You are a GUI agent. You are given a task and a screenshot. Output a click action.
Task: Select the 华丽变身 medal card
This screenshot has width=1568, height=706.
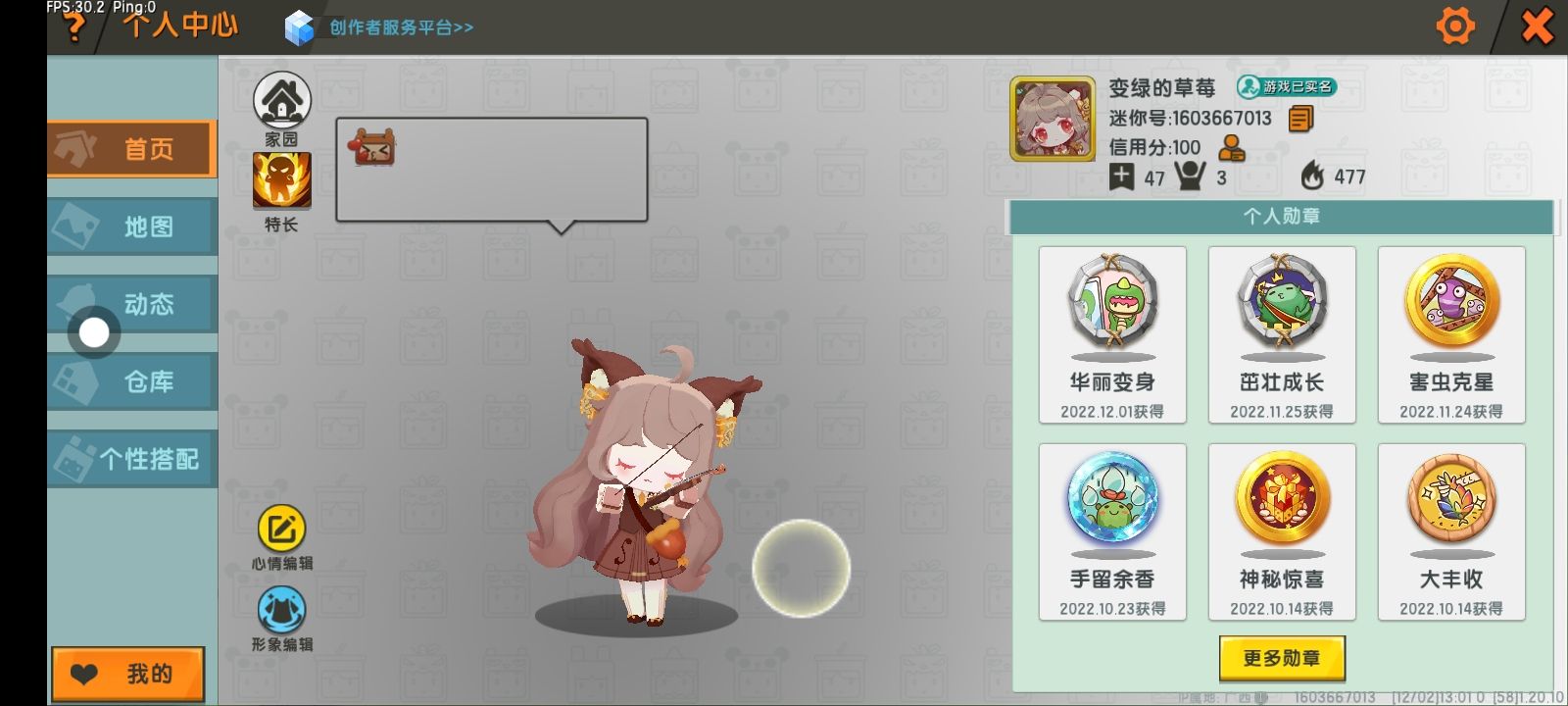pos(1112,335)
